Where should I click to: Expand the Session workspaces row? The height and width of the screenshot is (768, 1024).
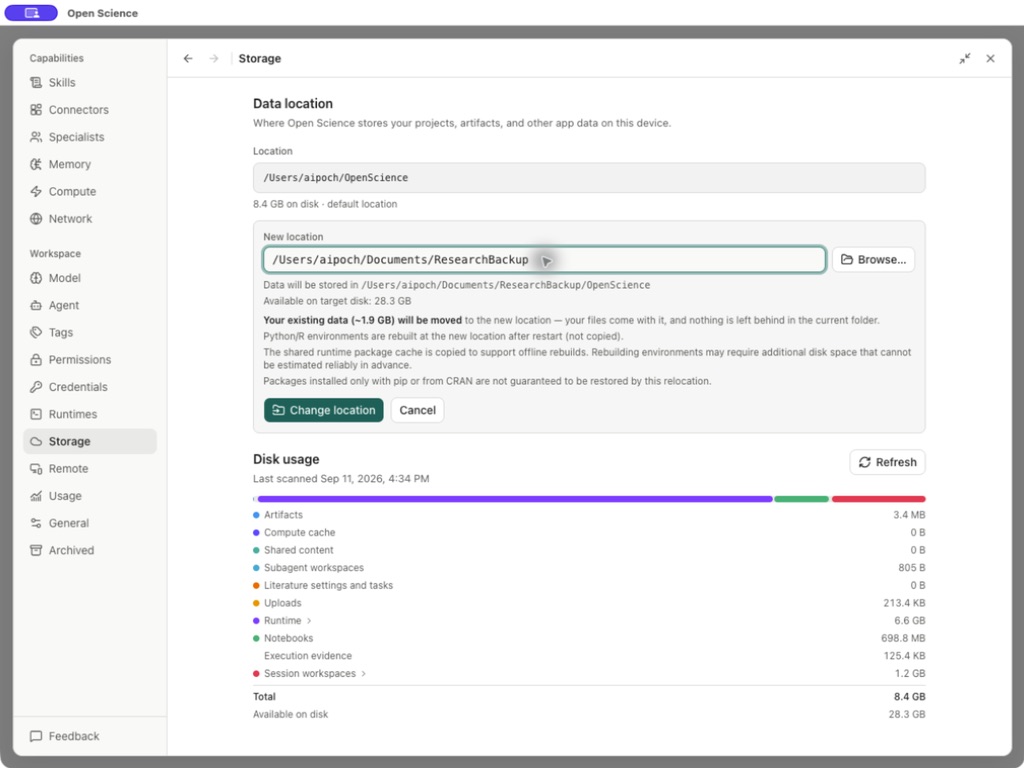coord(364,673)
